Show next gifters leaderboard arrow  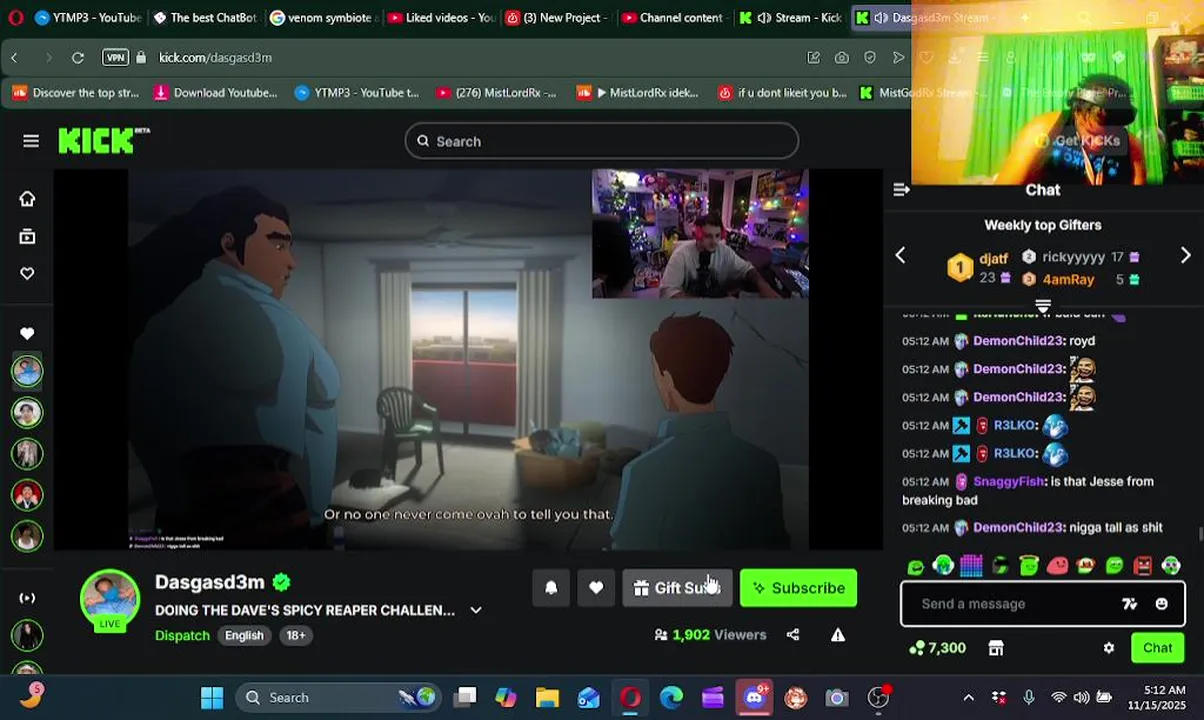pos(1186,256)
